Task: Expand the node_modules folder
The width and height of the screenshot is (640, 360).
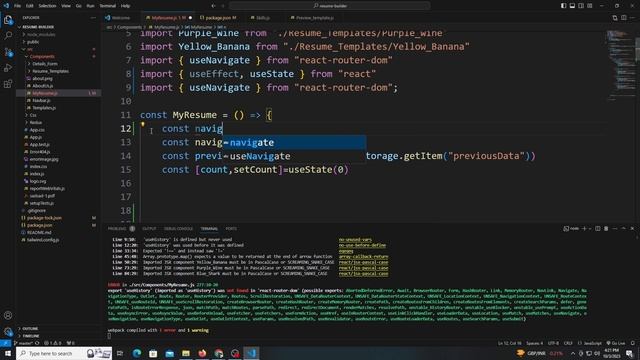Action: [41, 34]
